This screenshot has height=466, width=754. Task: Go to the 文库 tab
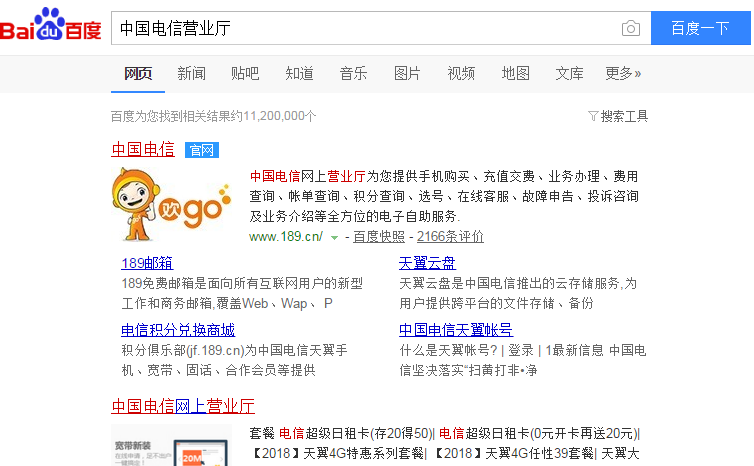pyautogui.click(x=569, y=74)
